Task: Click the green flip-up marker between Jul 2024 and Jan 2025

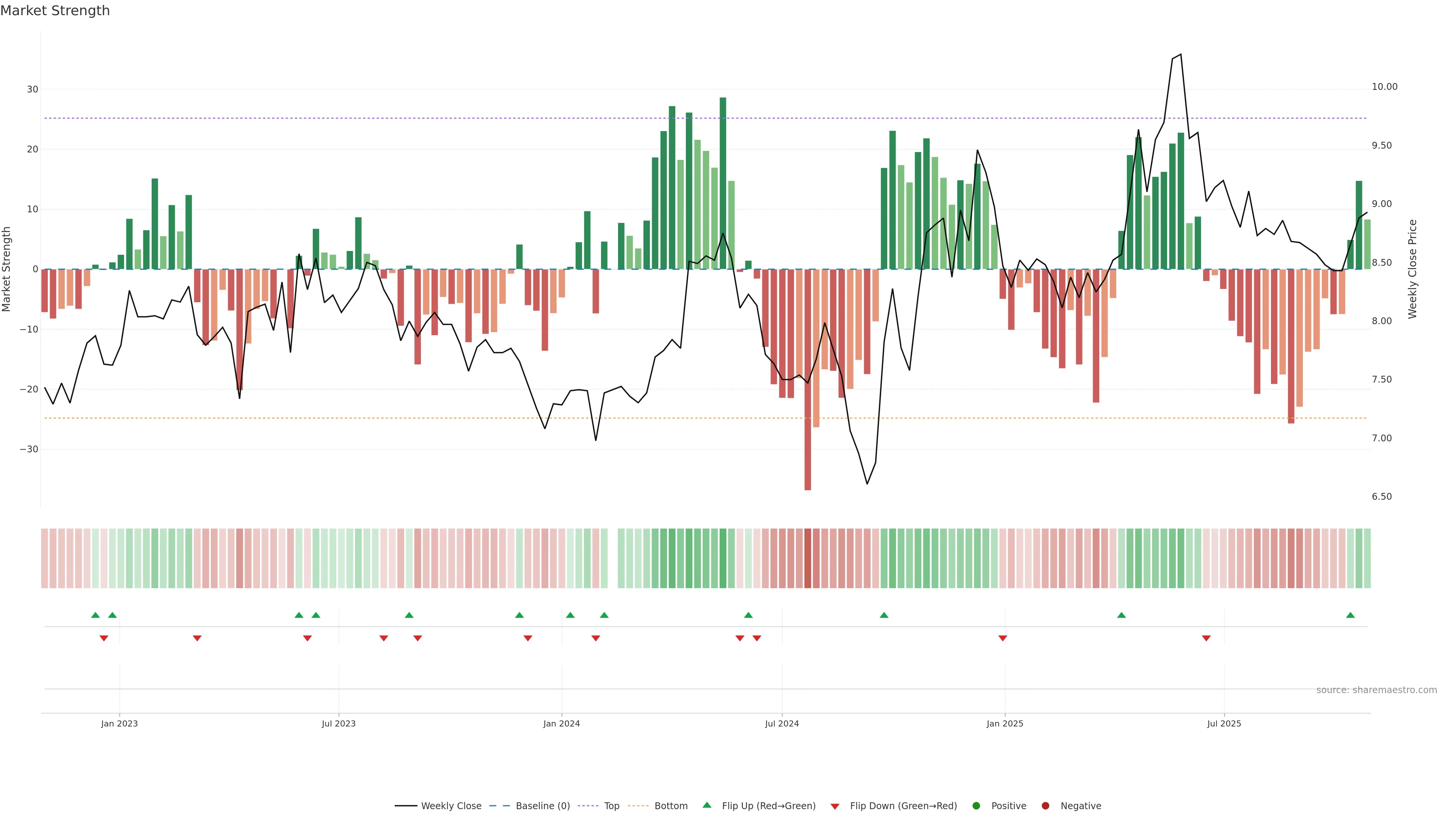Action: point(884,615)
